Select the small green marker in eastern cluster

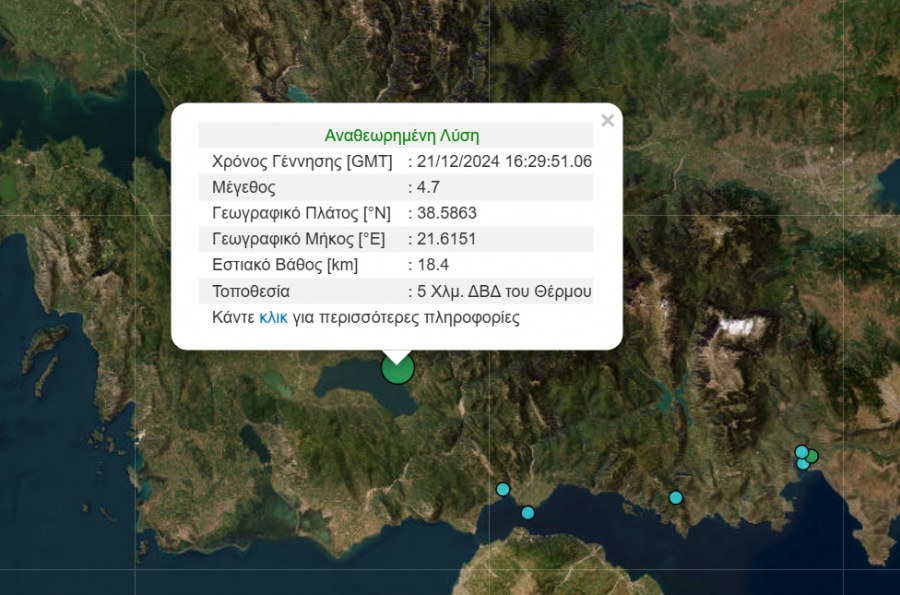(x=812, y=456)
